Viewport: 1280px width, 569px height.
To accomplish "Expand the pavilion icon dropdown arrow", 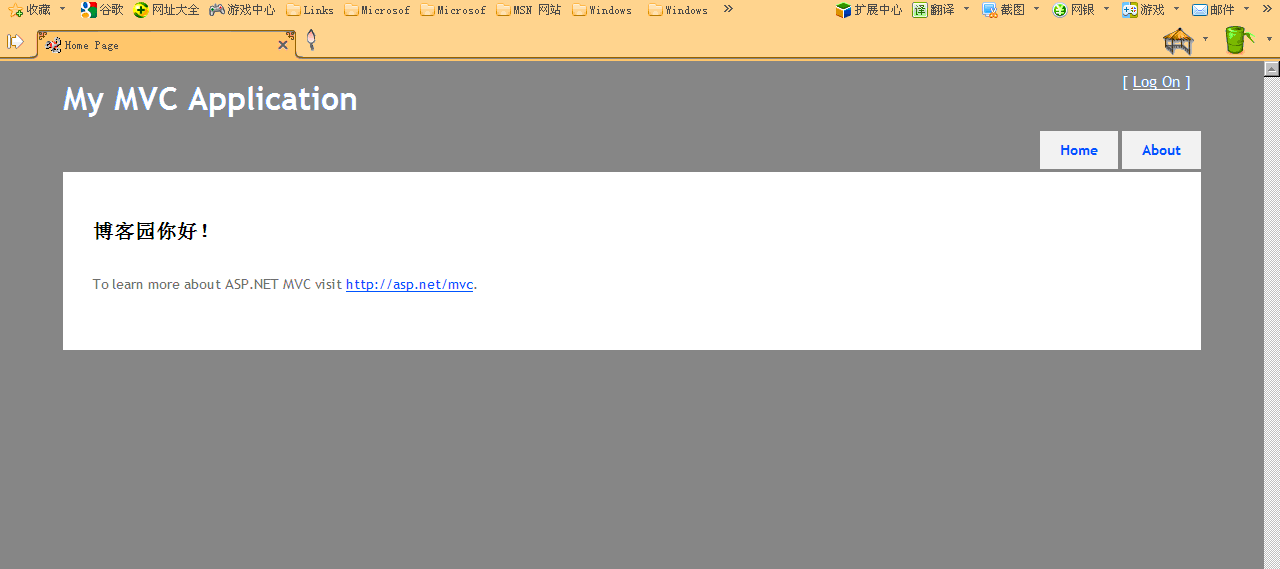I will (1205, 40).
